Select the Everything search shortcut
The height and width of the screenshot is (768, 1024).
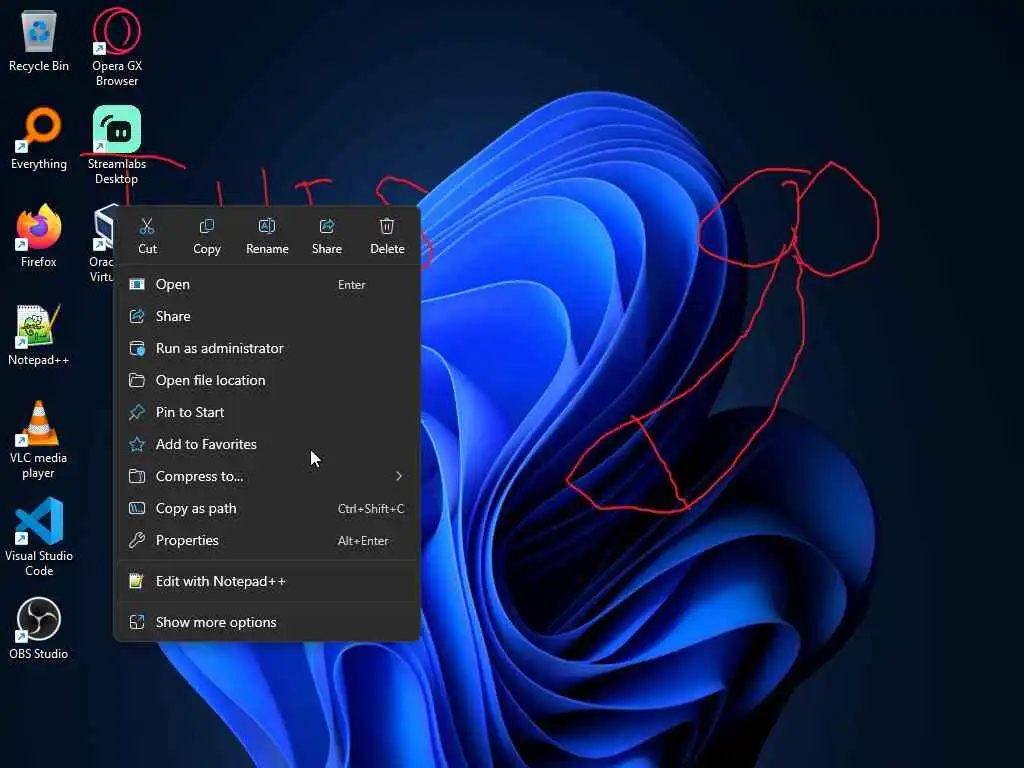click(39, 138)
